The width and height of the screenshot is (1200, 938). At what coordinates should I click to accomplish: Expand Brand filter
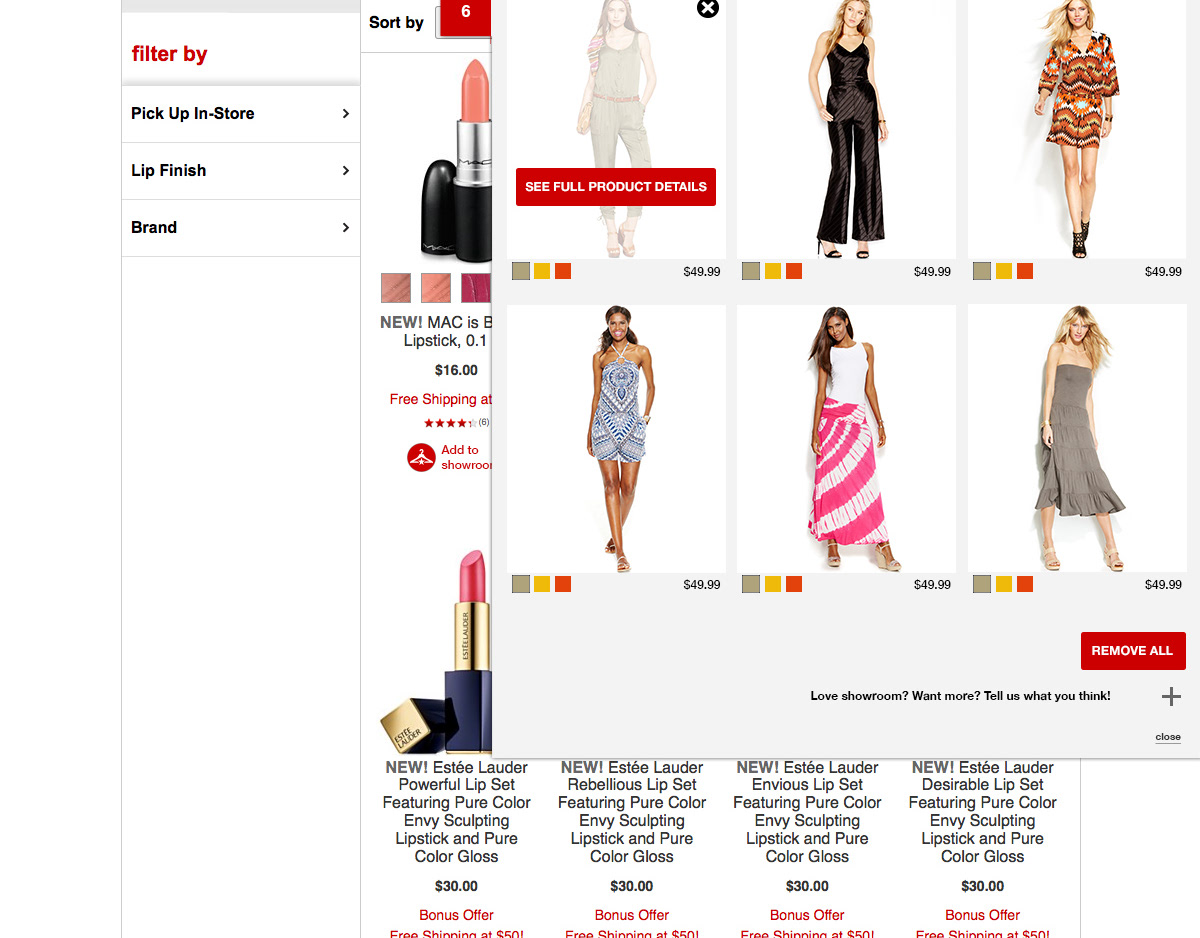[241, 228]
